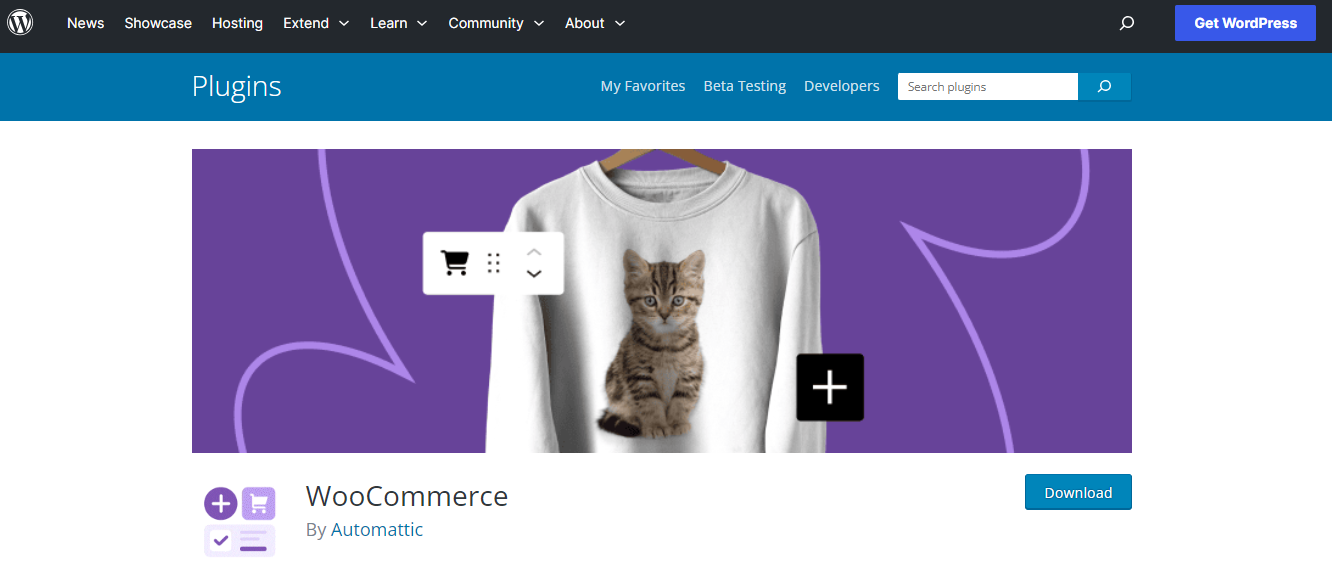Open the Automattic author link
This screenshot has height=574, width=1332.
[x=377, y=530]
